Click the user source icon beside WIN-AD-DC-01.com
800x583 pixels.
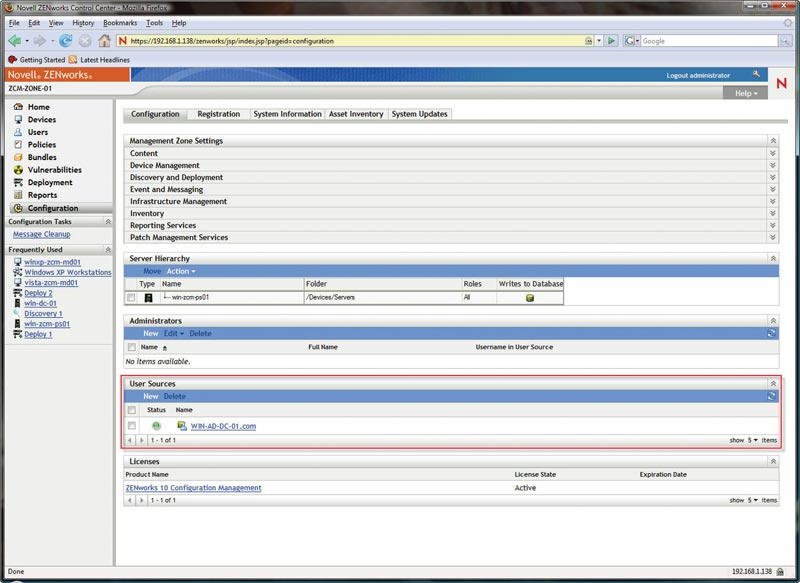(182, 425)
